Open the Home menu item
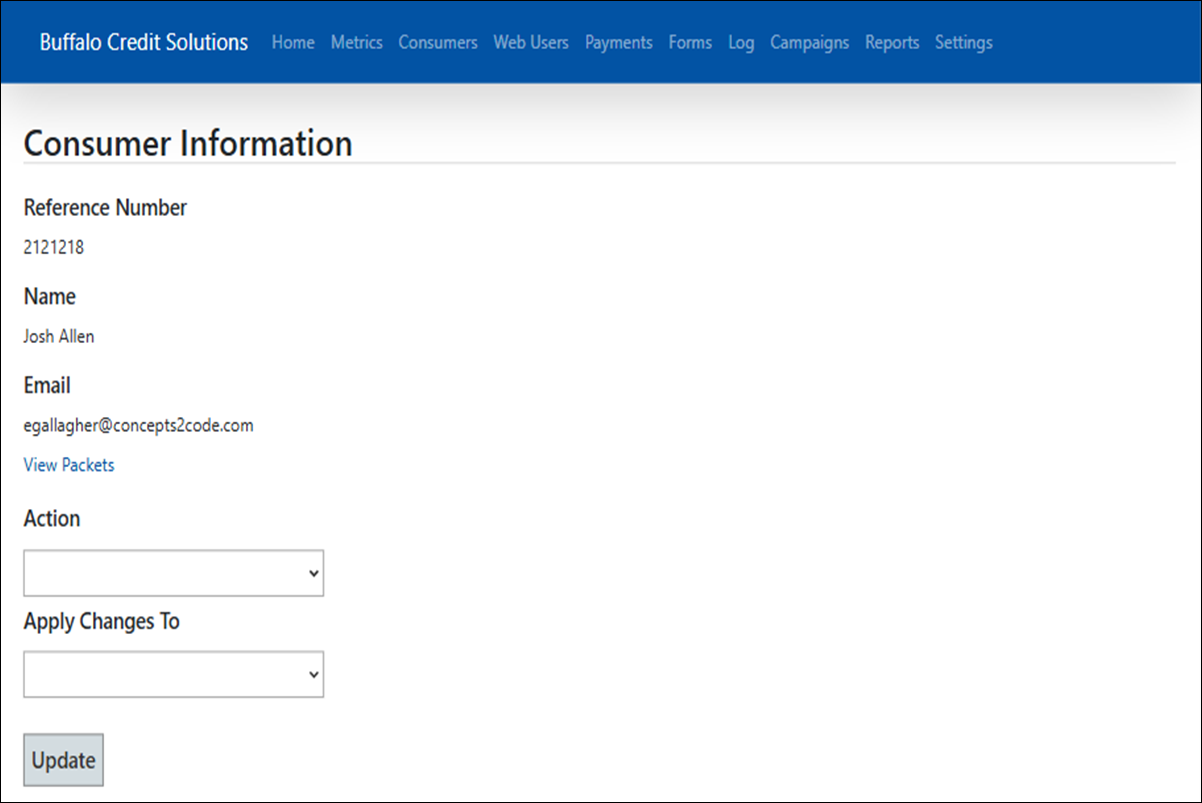 pyautogui.click(x=293, y=43)
